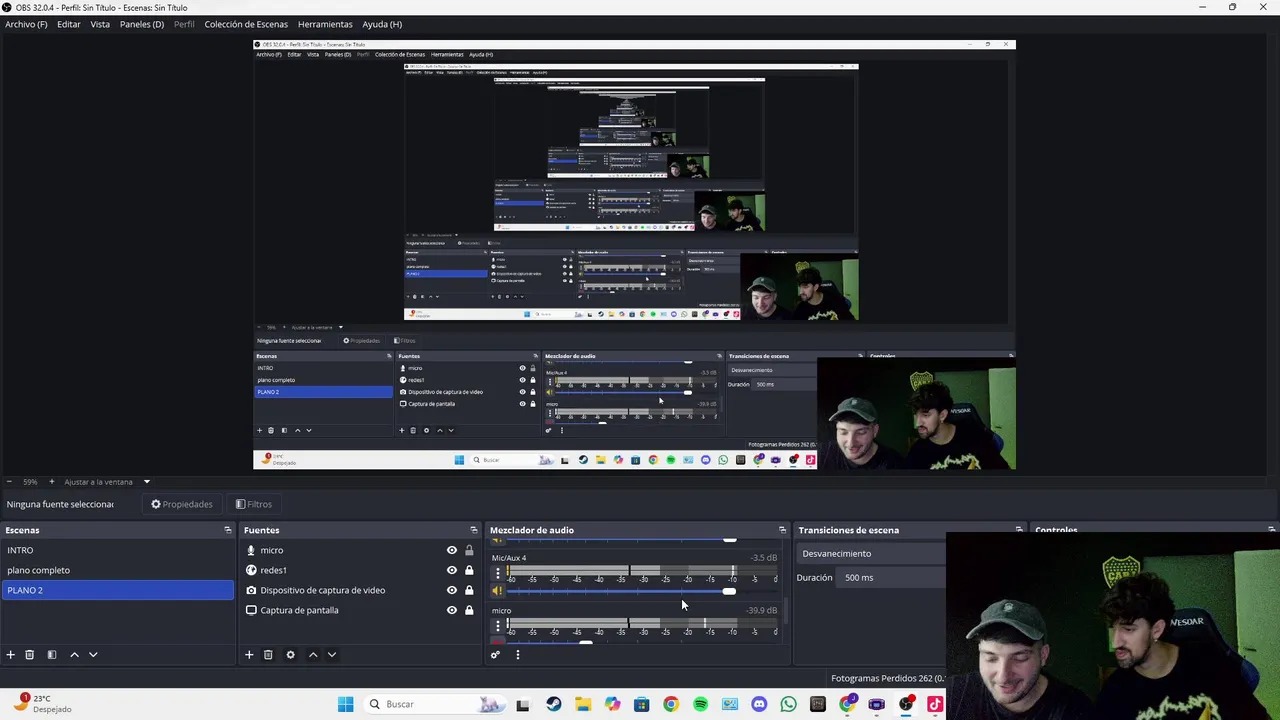Move scene up with arrow icon
This screenshot has width=1280, height=720.
pyautogui.click(x=74, y=655)
